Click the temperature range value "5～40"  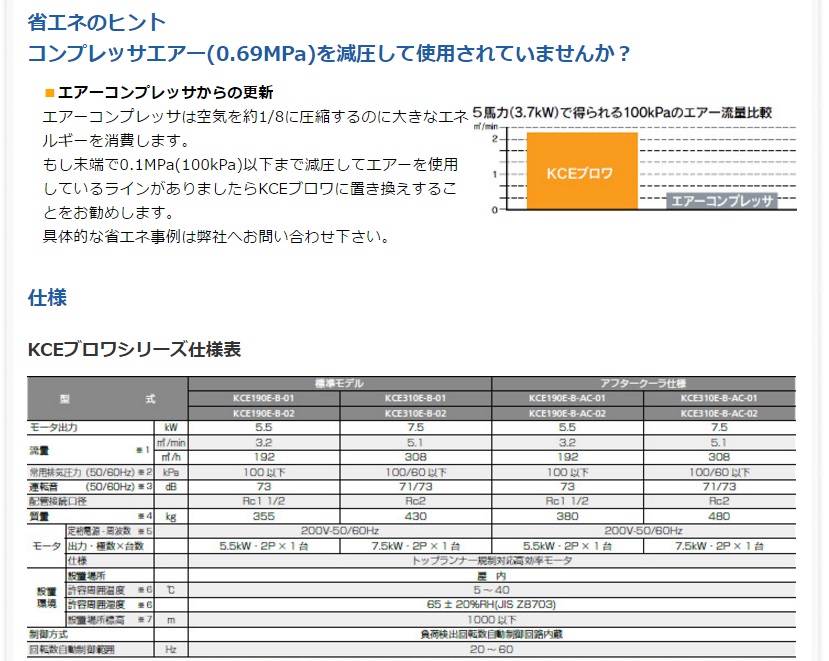[x=492, y=590]
